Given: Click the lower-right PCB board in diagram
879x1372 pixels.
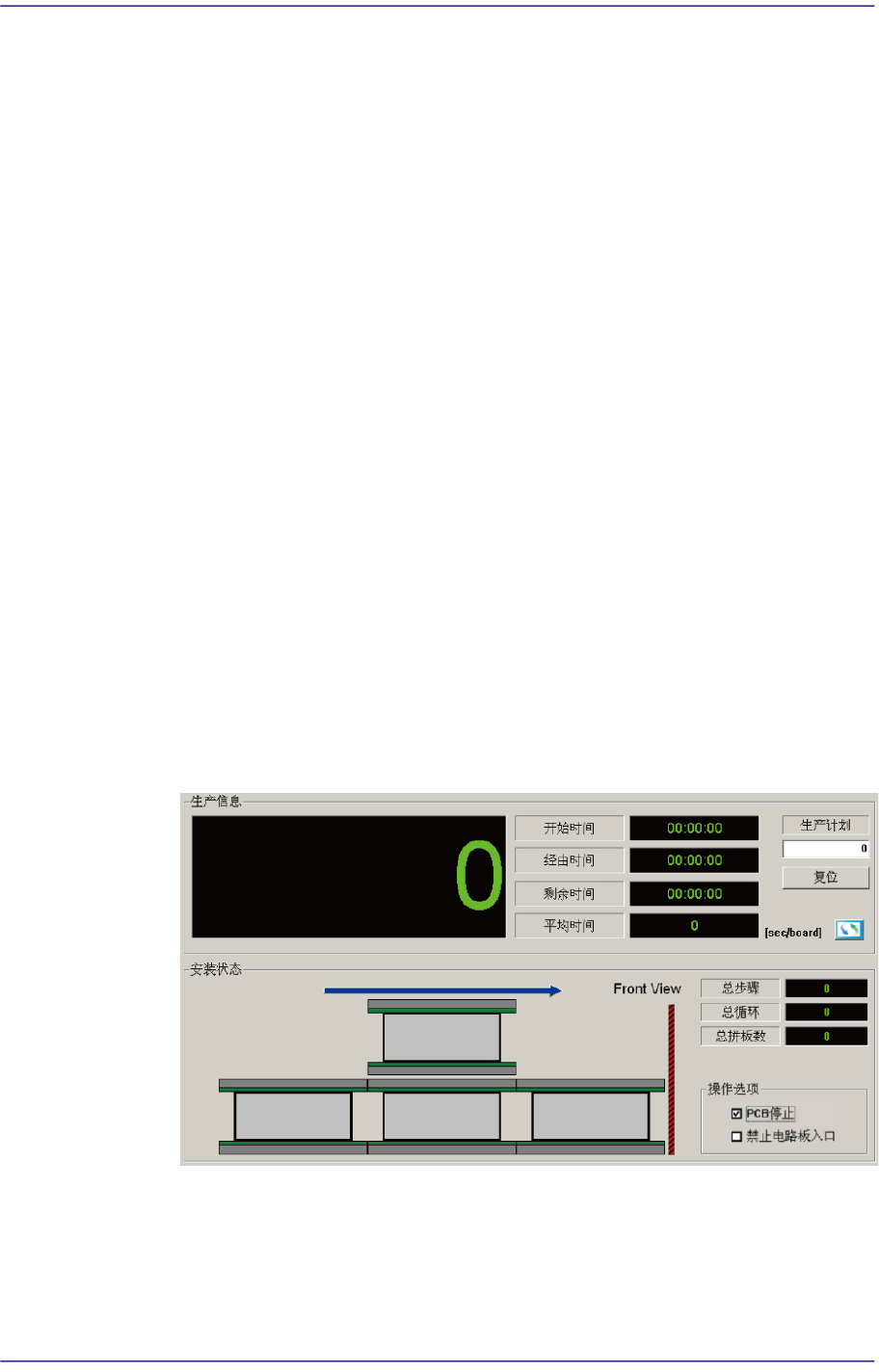Looking at the screenshot, I should [590, 1117].
